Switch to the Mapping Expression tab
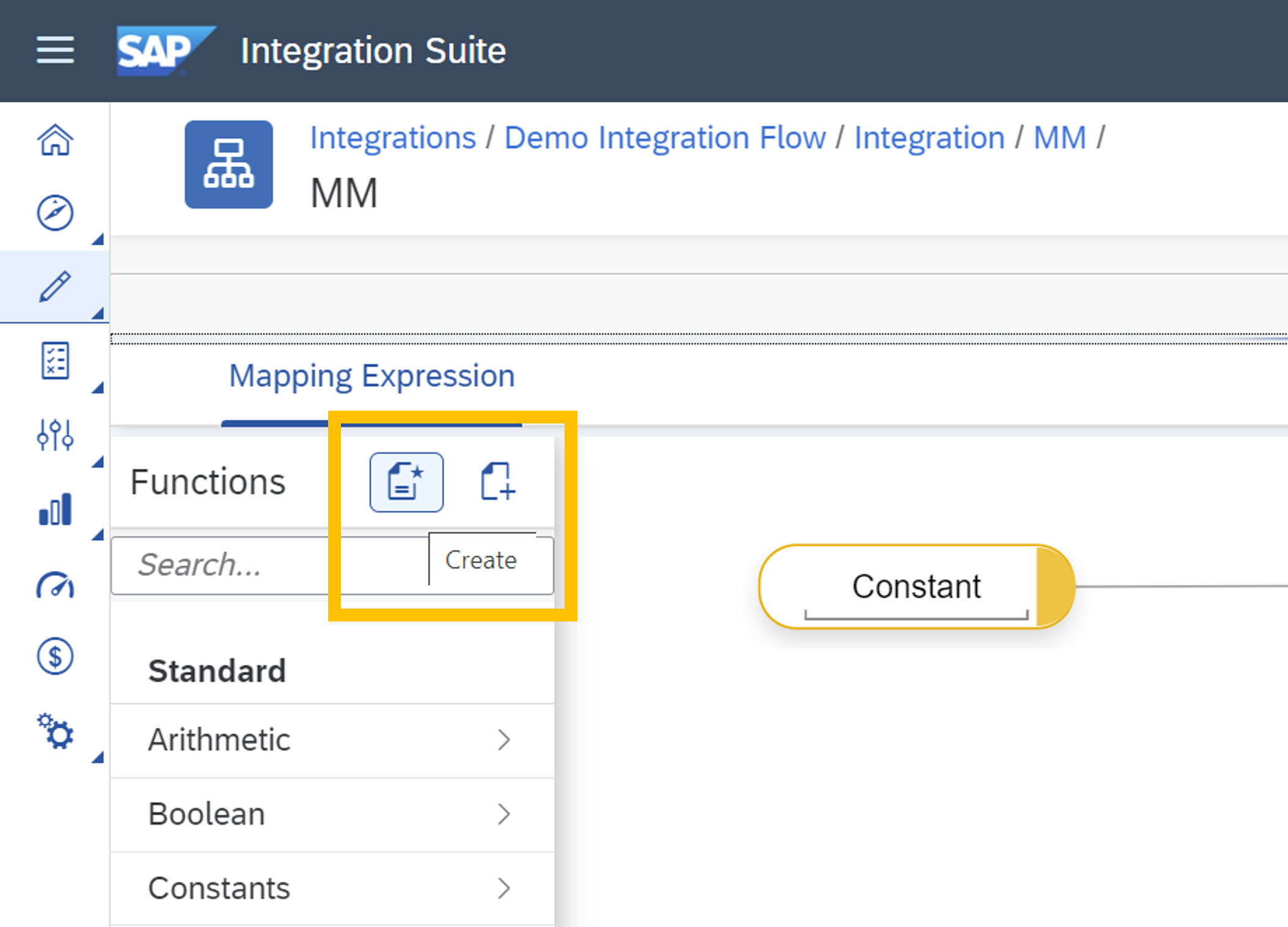This screenshot has width=1288, height=927. 371,376
